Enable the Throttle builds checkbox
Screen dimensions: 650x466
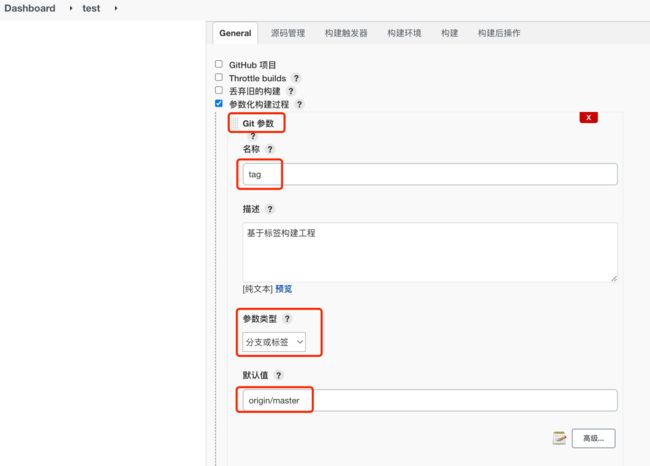[x=219, y=77]
